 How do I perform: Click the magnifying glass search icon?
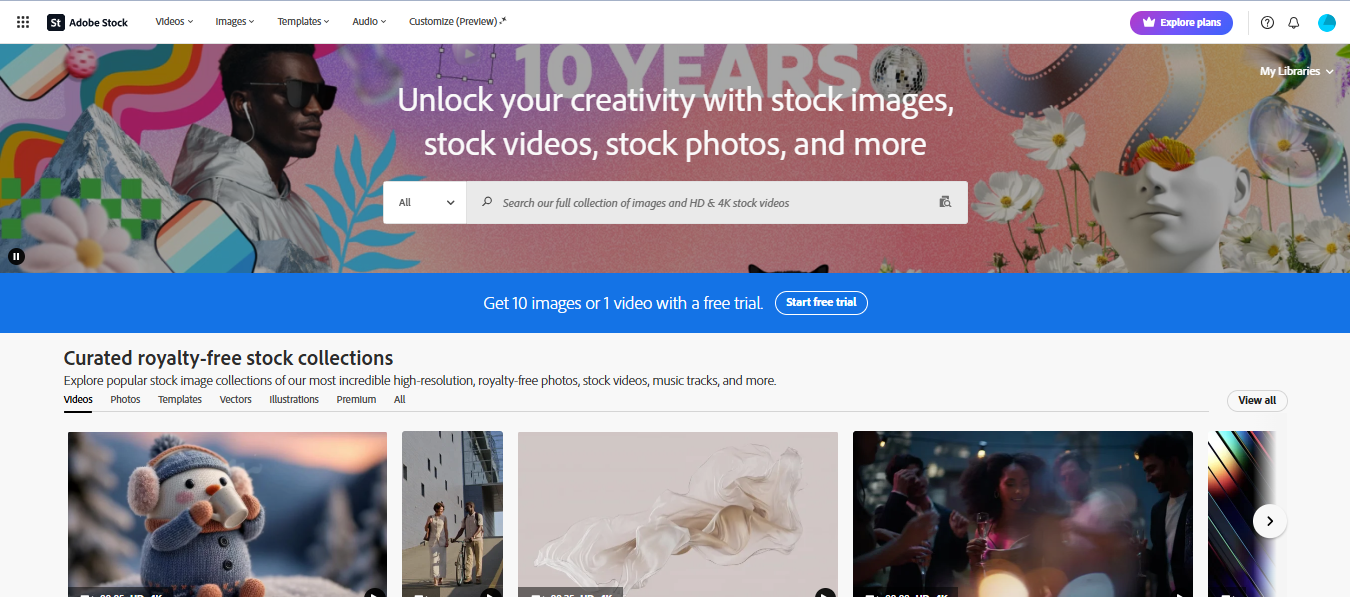[x=487, y=202]
